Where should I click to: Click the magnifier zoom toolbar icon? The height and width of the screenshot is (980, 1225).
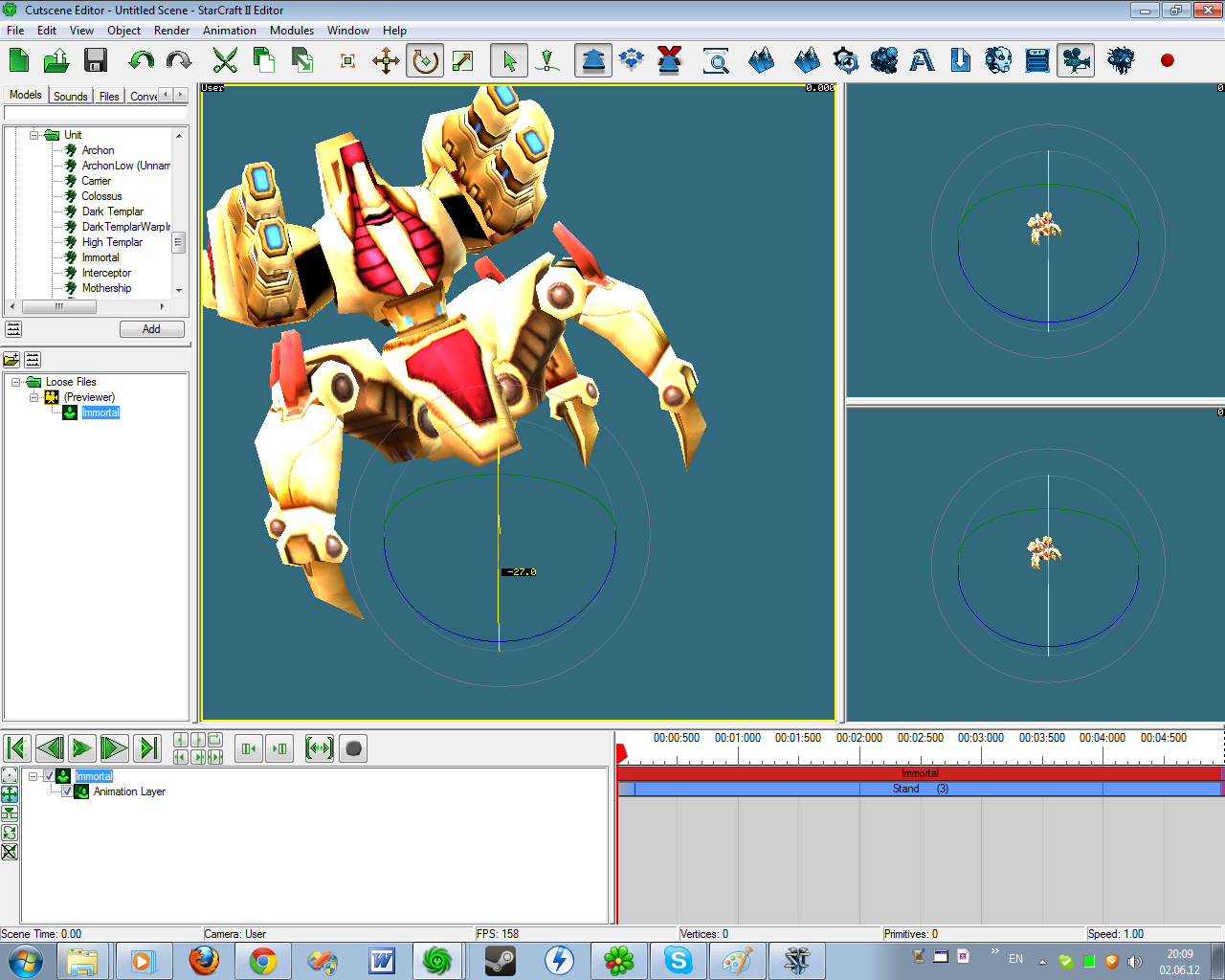tap(716, 60)
